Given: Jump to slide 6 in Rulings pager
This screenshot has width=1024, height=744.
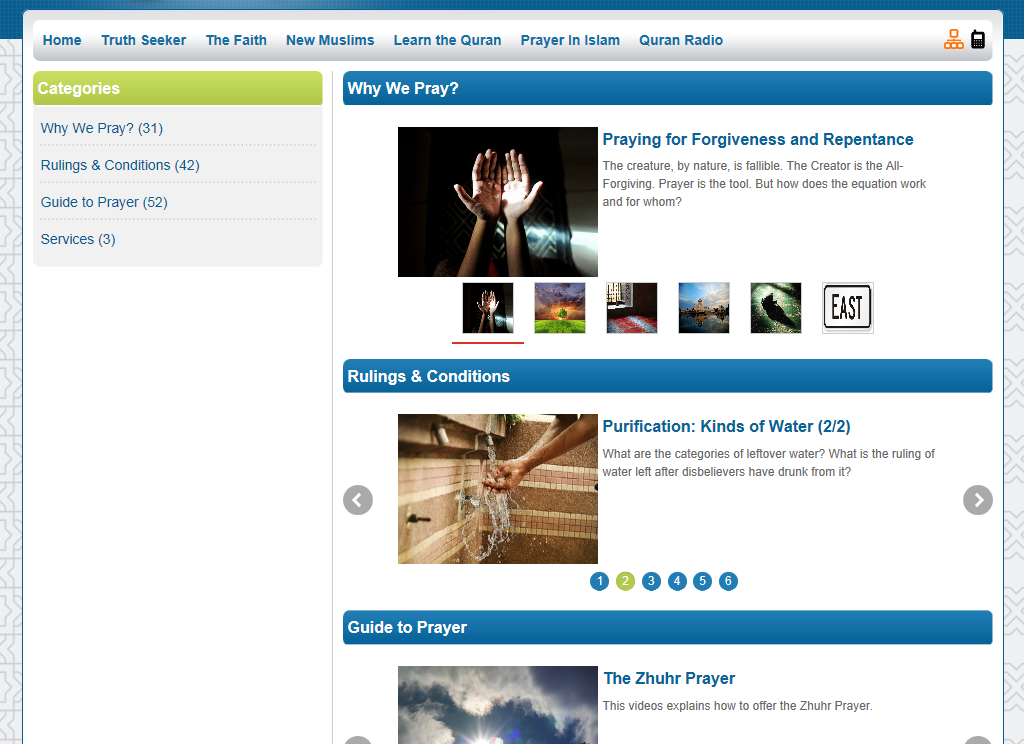Looking at the screenshot, I should (x=728, y=581).
